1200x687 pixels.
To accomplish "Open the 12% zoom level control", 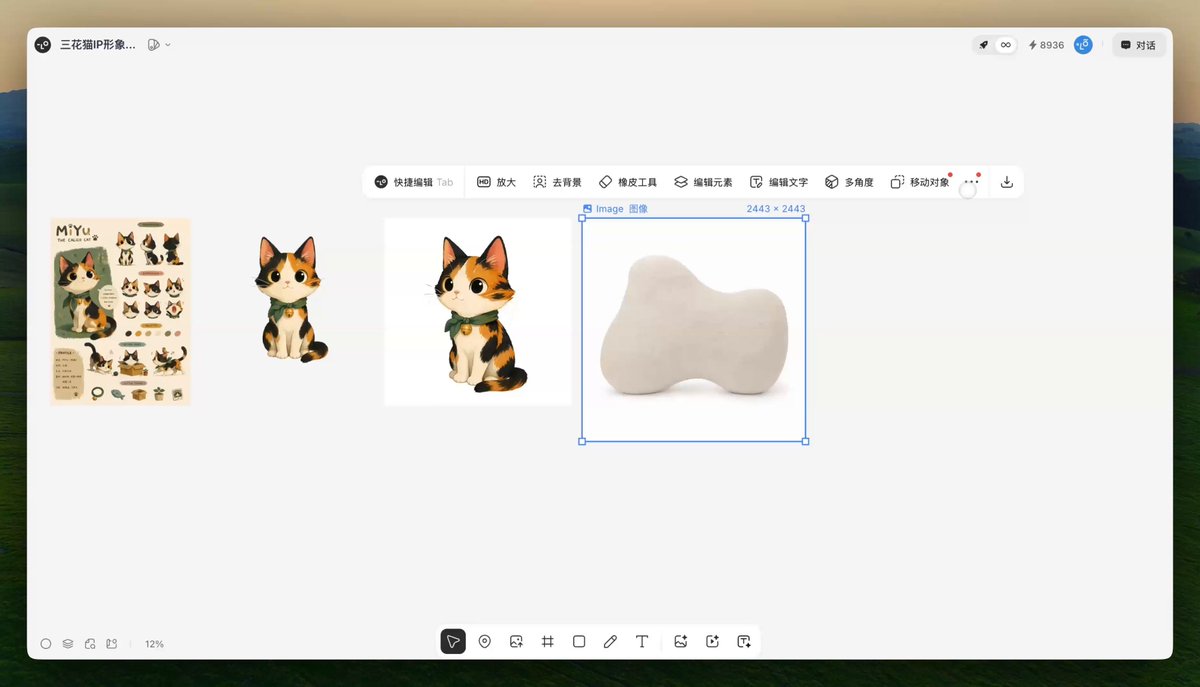I will 154,644.
